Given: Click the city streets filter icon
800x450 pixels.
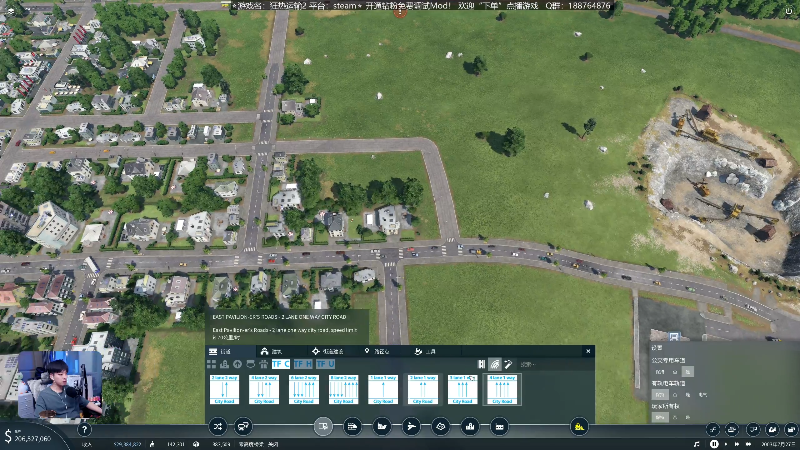Looking at the screenshot, I should (x=224, y=364).
